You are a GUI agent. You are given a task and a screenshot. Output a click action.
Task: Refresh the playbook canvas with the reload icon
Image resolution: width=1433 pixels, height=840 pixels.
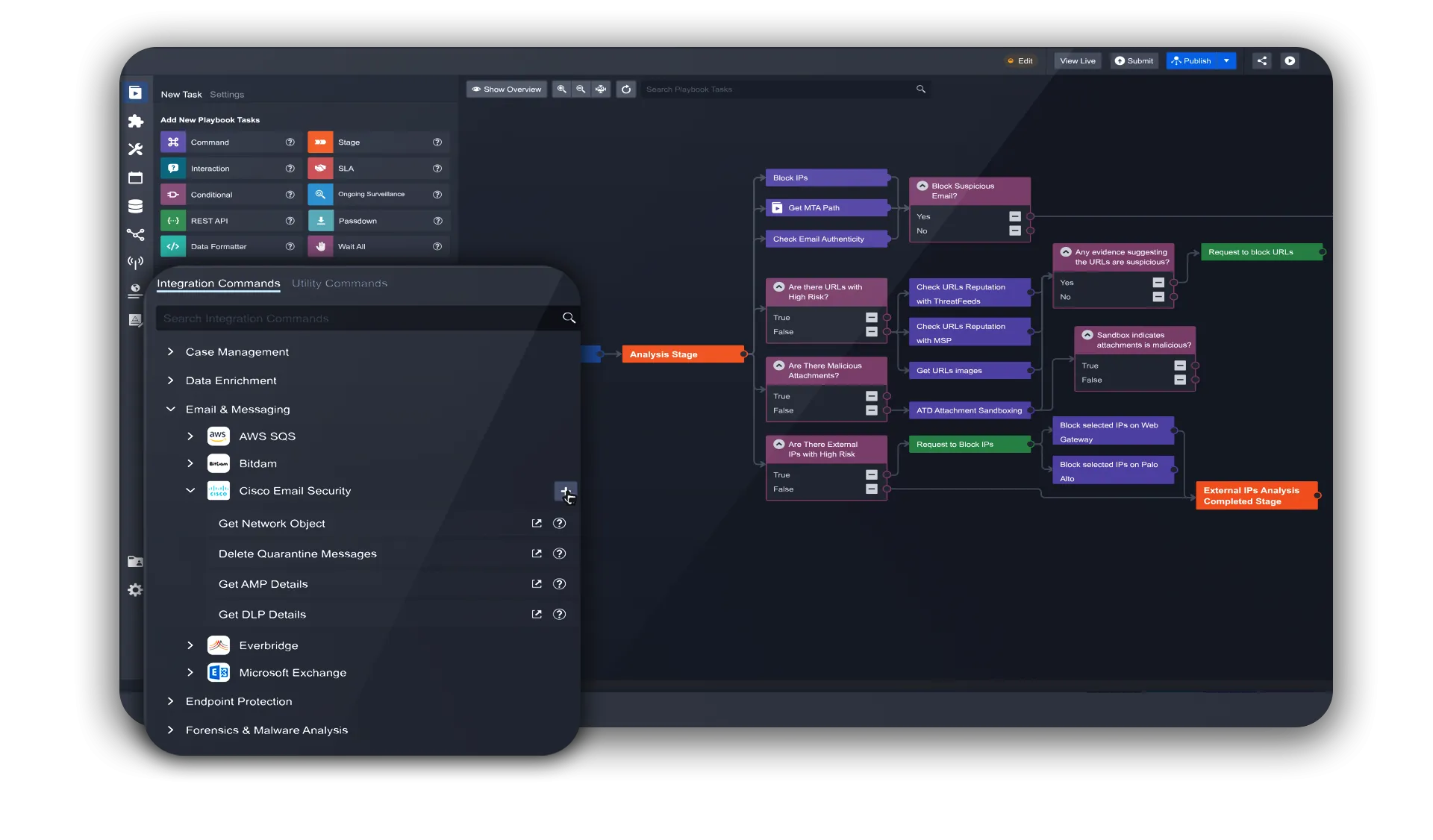point(626,89)
